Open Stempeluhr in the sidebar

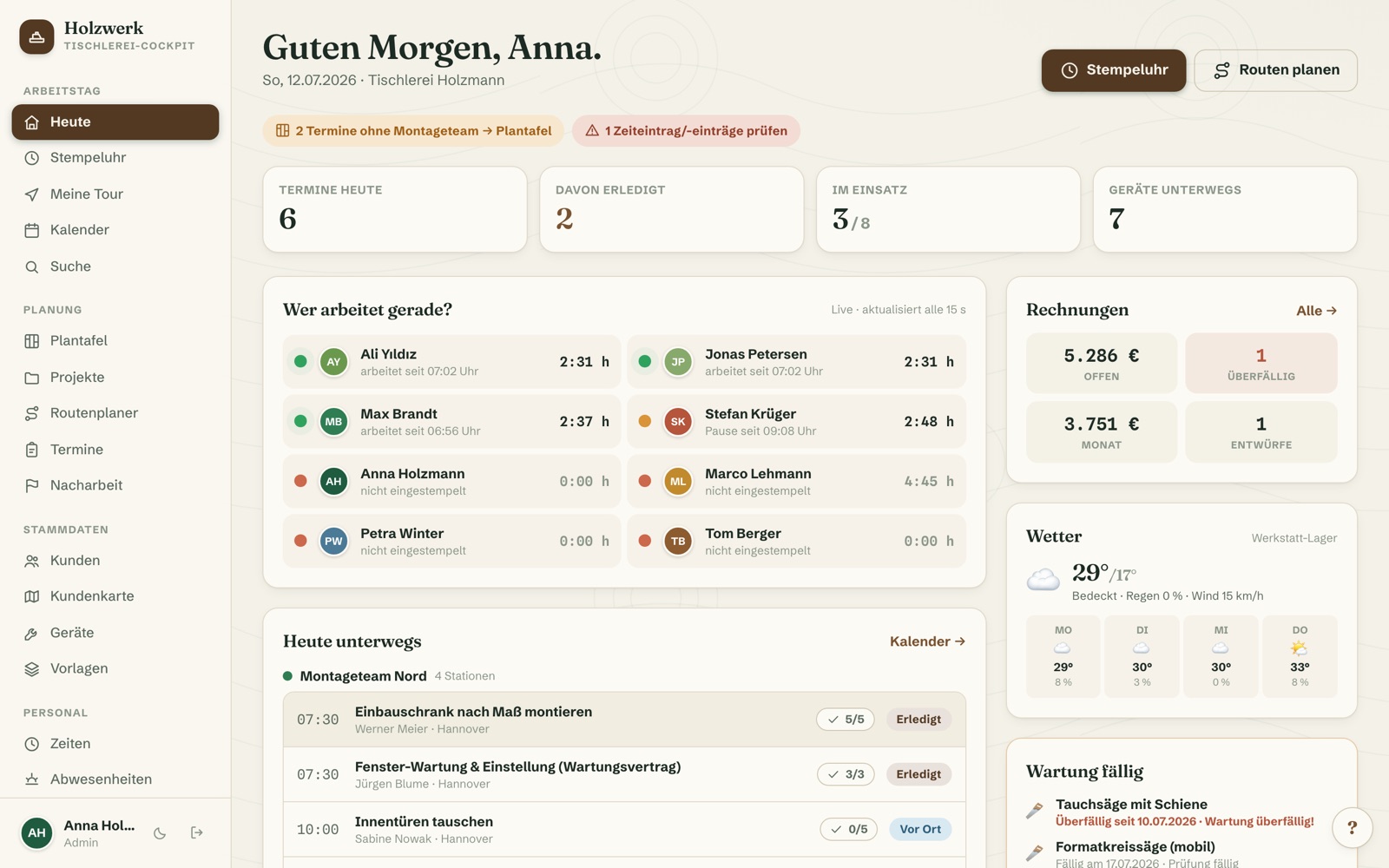pos(115,158)
